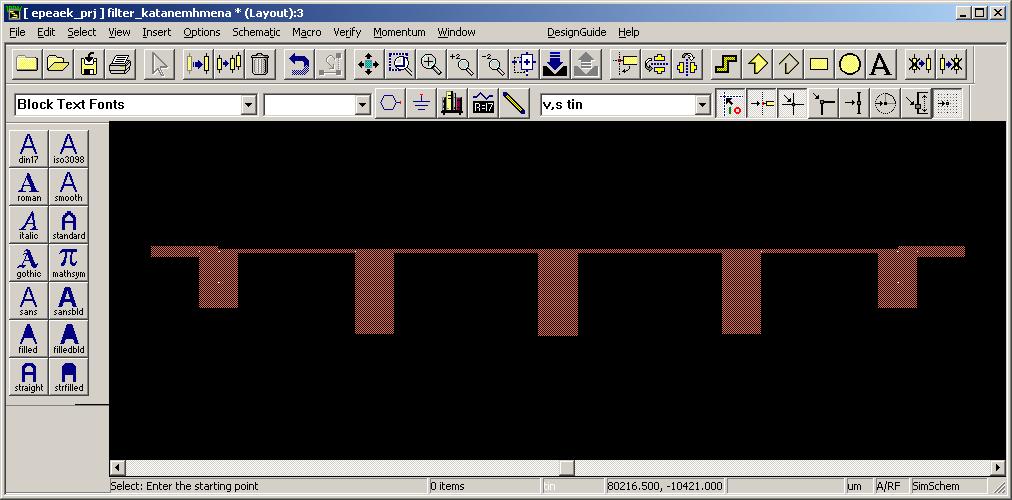Image resolution: width=1012 pixels, height=500 pixels.
Task: Click the vertical mirror icon with curved arrow
Action: [x=687, y=64]
